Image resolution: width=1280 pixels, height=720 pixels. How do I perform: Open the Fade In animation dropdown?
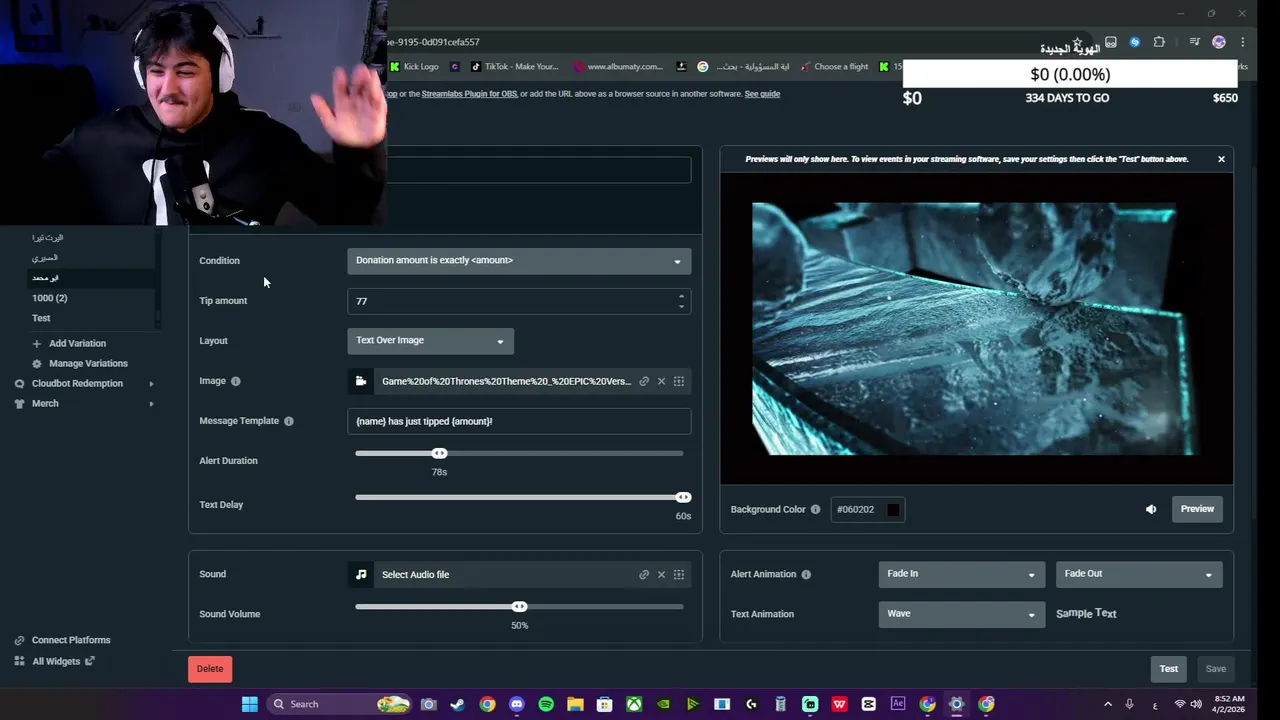[961, 574]
